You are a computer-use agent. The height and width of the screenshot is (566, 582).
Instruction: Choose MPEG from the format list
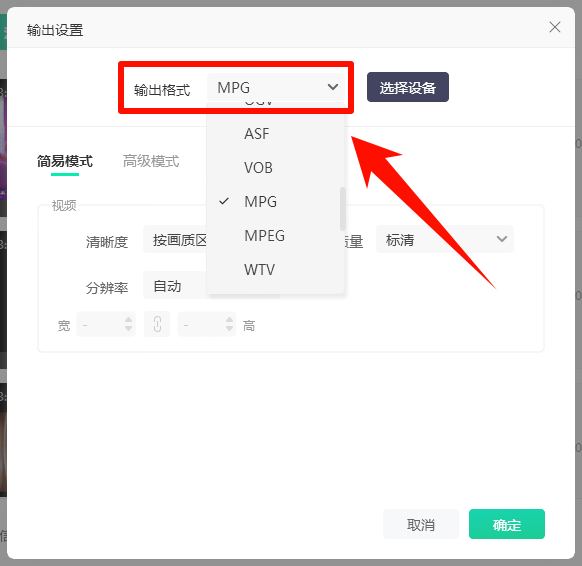[x=275, y=236]
